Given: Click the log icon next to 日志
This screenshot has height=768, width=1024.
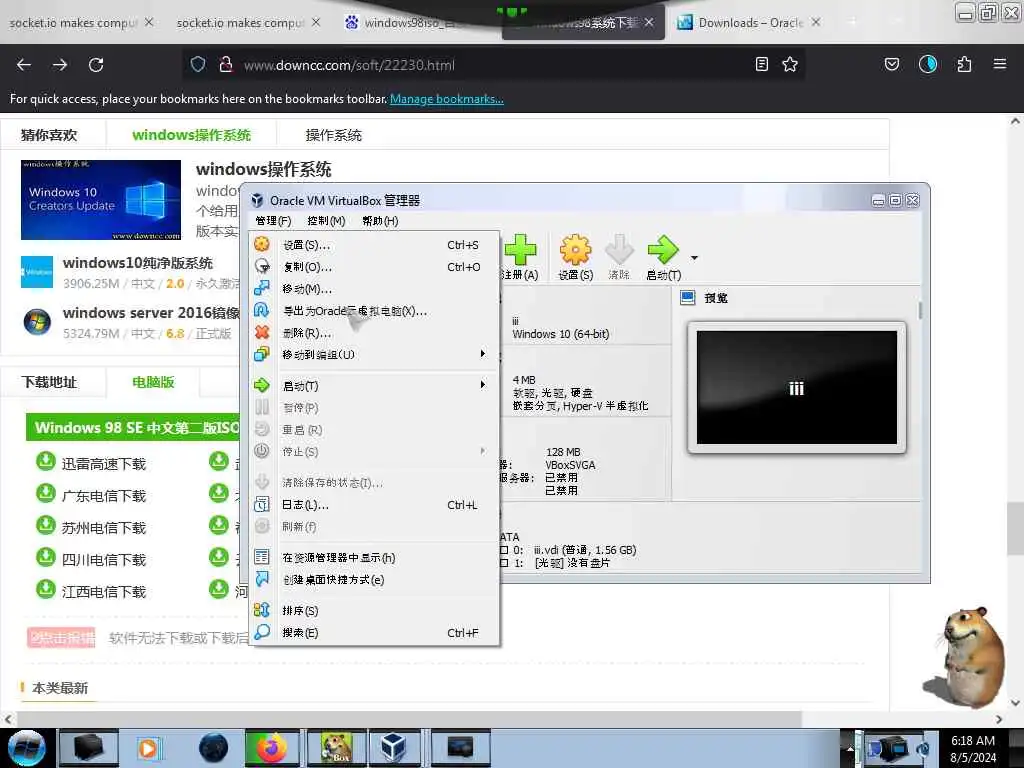Looking at the screenshot, I should tap(262, 504).
